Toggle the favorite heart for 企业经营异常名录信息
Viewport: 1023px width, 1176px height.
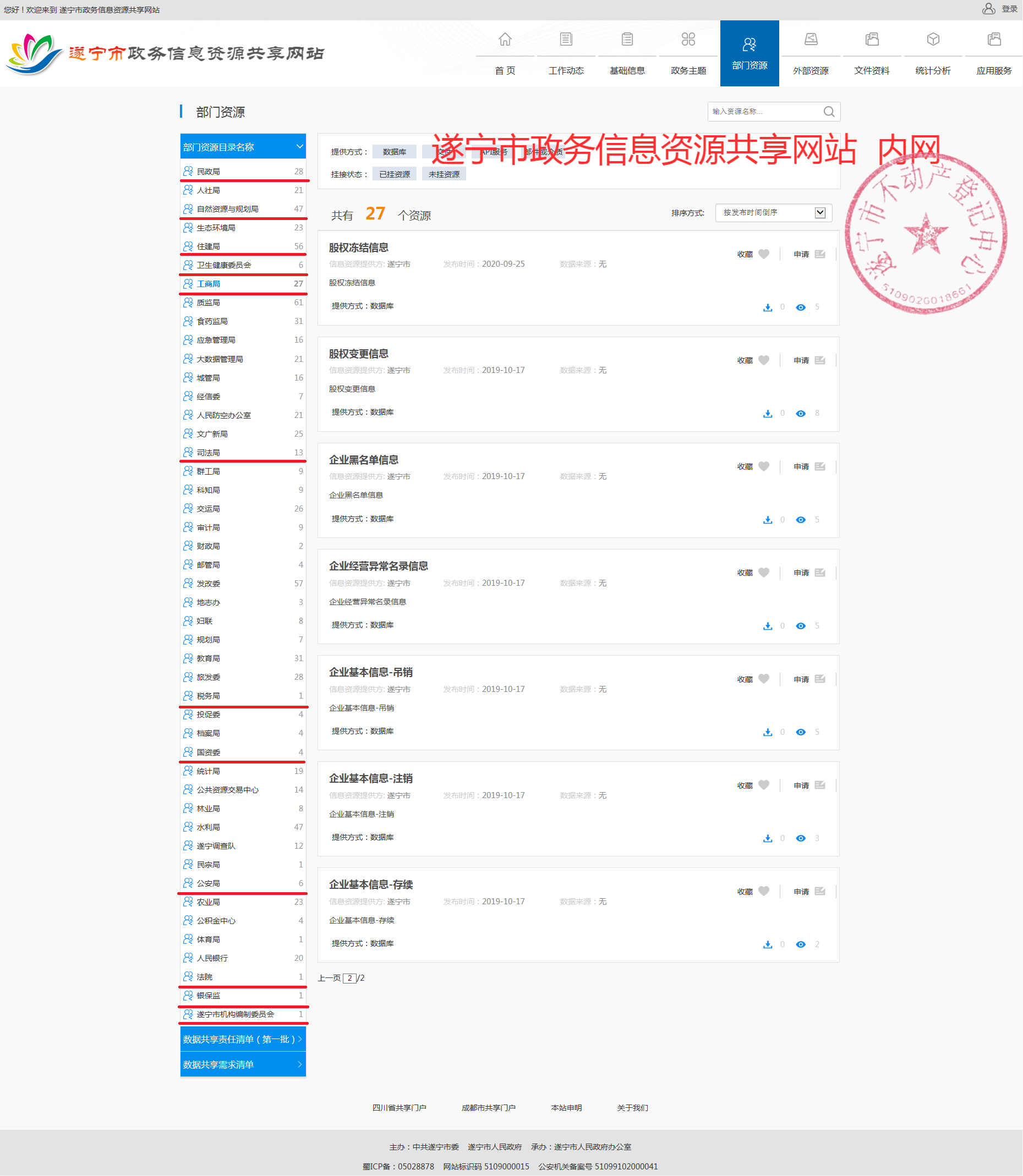click(764, 572)
